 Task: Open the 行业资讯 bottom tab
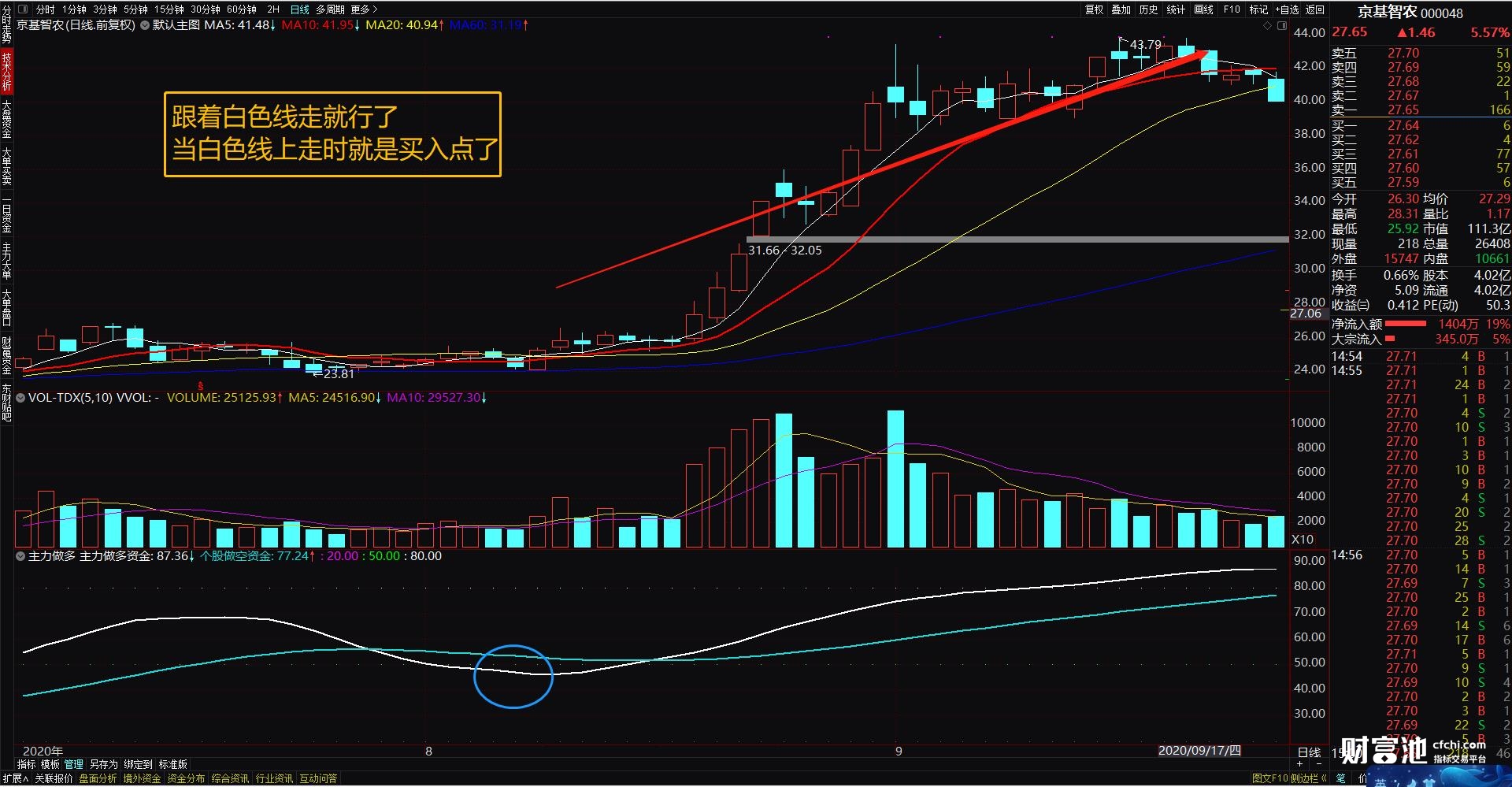(x=274, y=778)
